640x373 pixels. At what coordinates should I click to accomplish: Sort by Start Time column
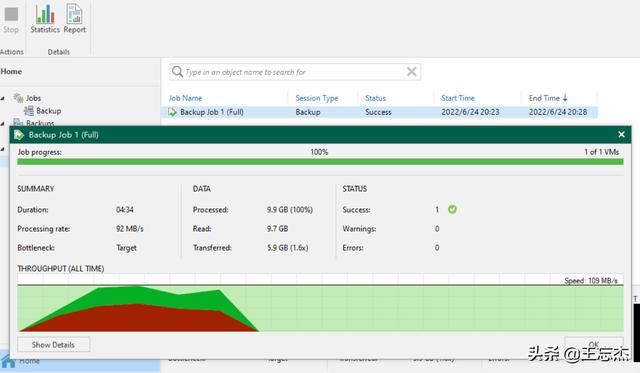[x=458, y=98]
